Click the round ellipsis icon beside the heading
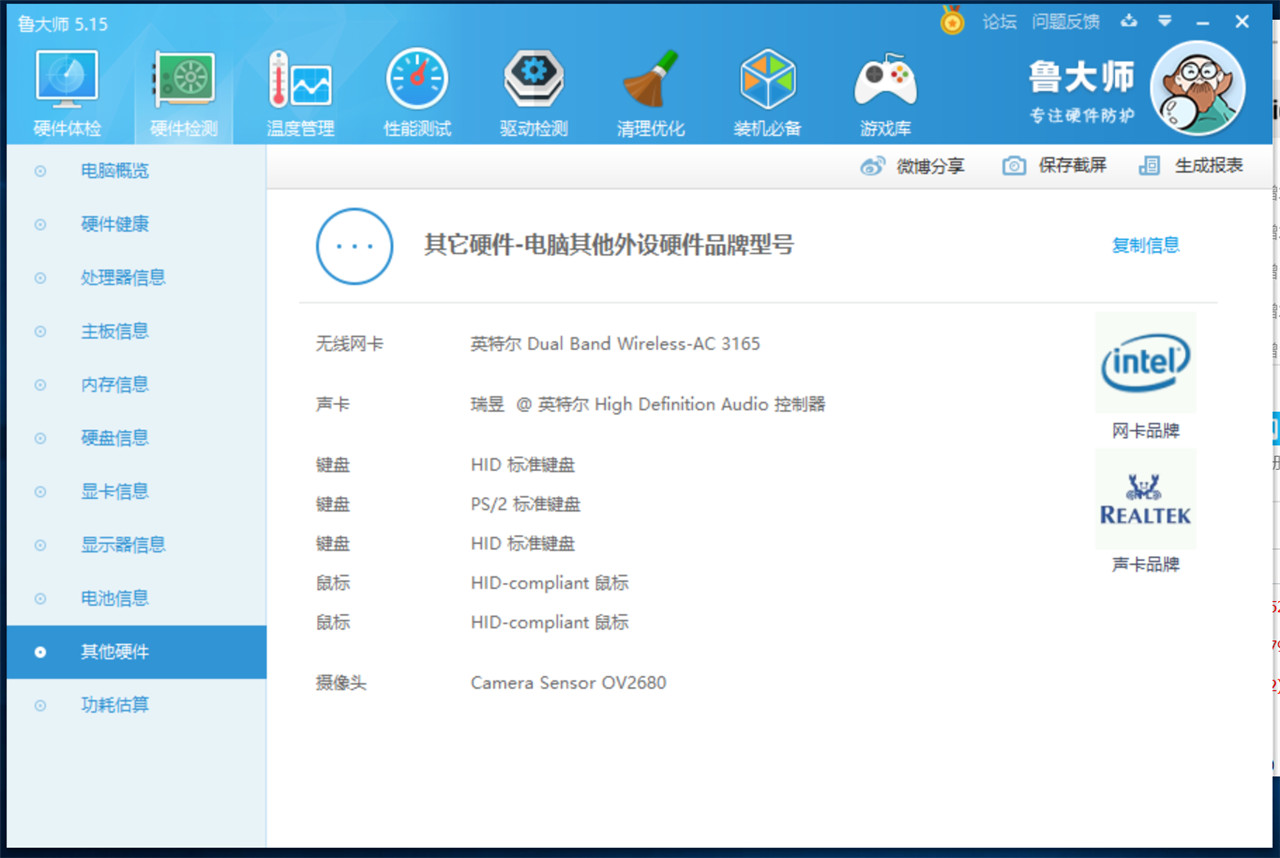Viewport: 1280px width, 858px height. 354,246
